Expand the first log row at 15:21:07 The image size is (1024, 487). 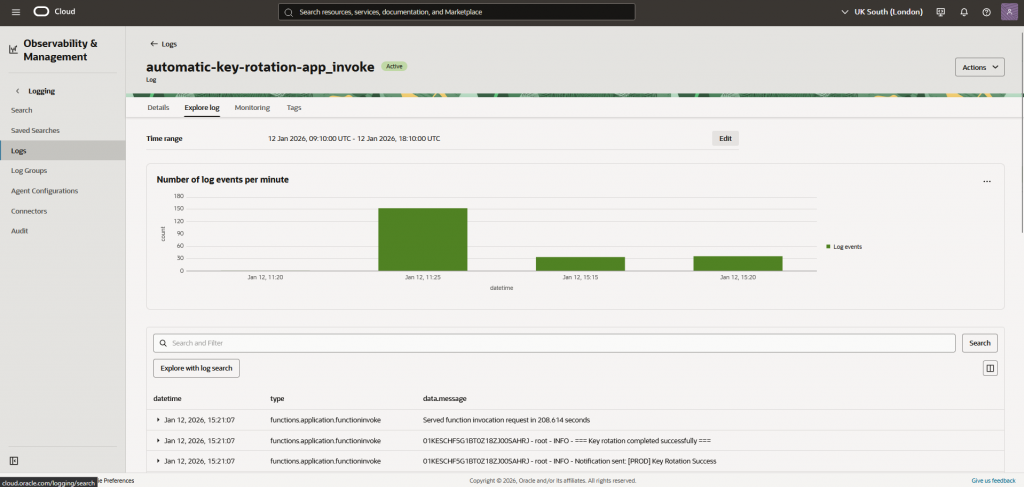[158, 420]
